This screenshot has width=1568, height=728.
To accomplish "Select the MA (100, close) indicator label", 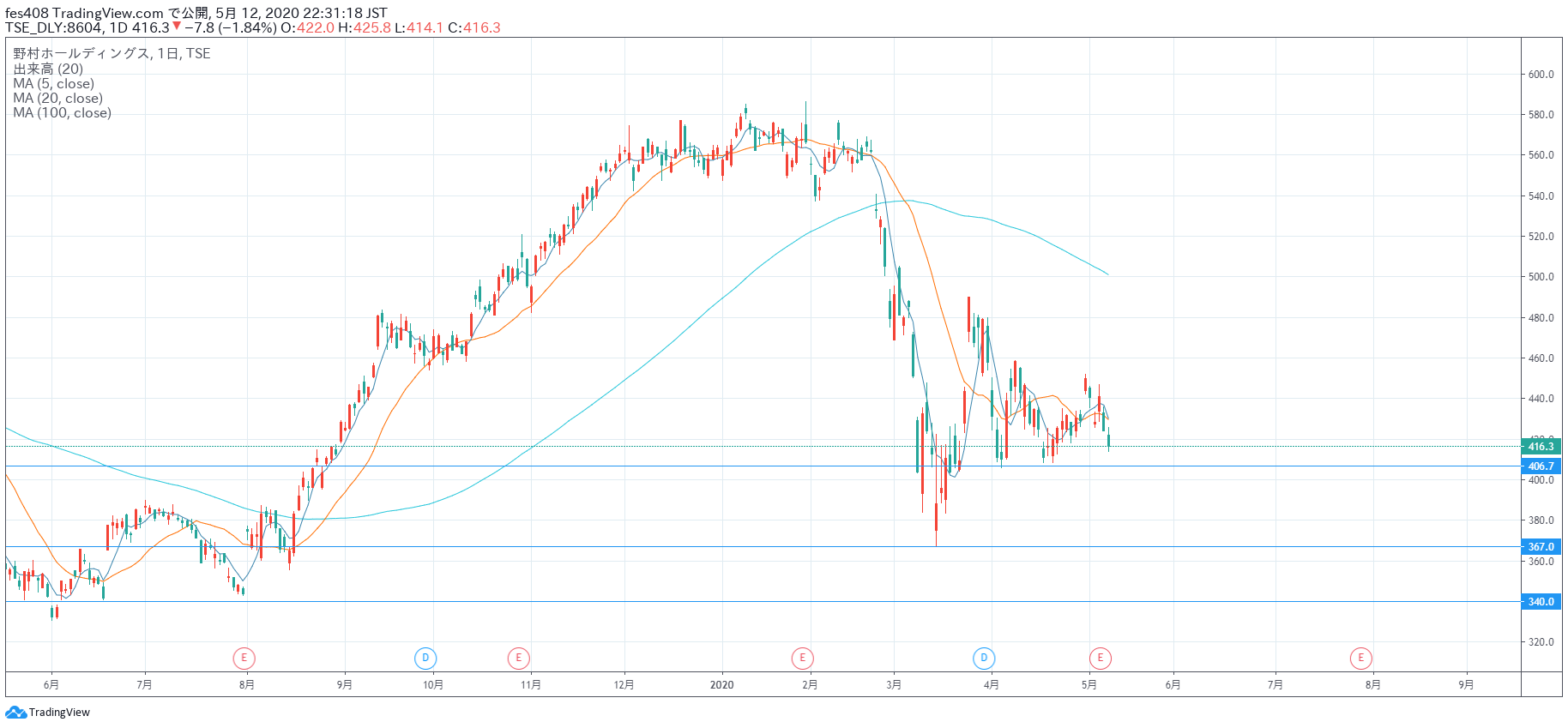I will pyautogui.click(x=62, y=113).
